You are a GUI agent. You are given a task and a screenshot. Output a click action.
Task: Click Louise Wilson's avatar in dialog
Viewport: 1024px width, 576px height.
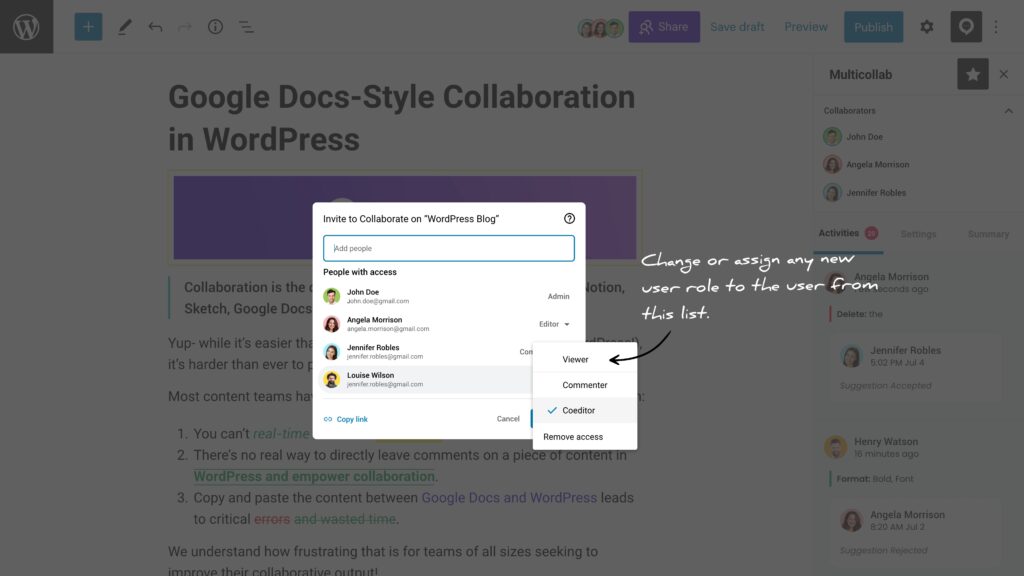(x=332, y=379)
